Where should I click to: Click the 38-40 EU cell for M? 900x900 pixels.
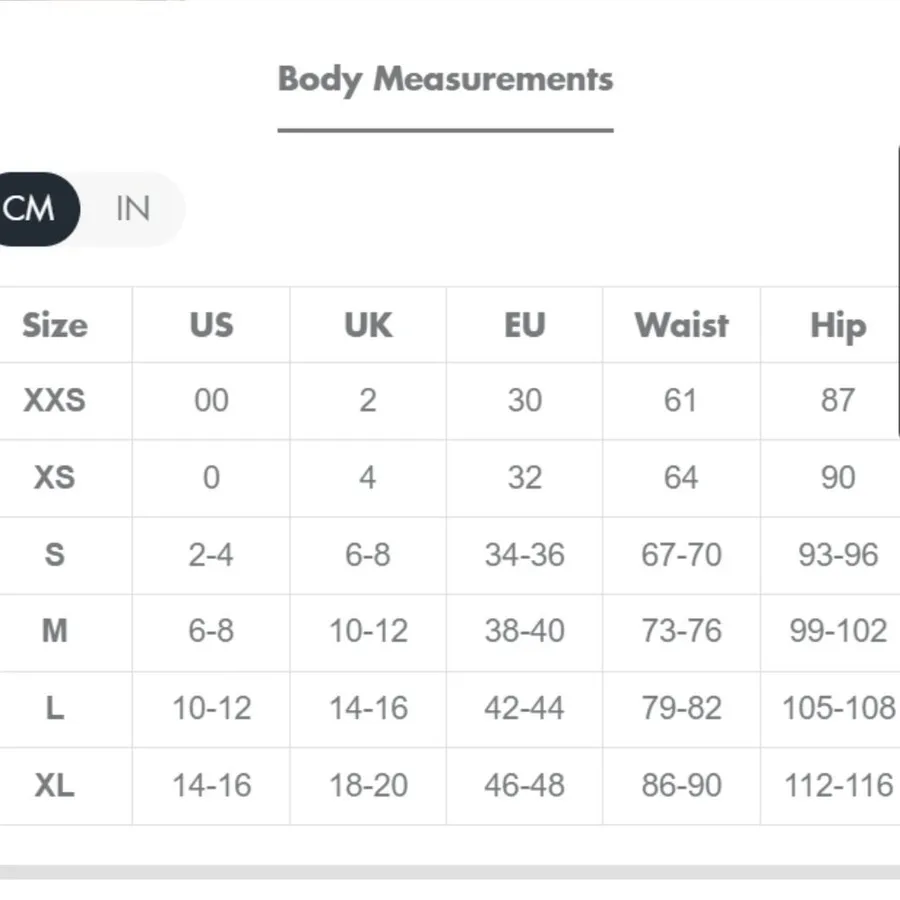525,631
